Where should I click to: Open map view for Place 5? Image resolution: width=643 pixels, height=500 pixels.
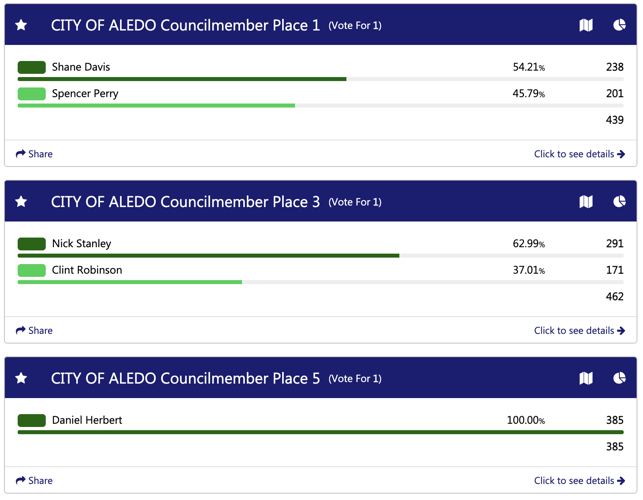[586, 379]
